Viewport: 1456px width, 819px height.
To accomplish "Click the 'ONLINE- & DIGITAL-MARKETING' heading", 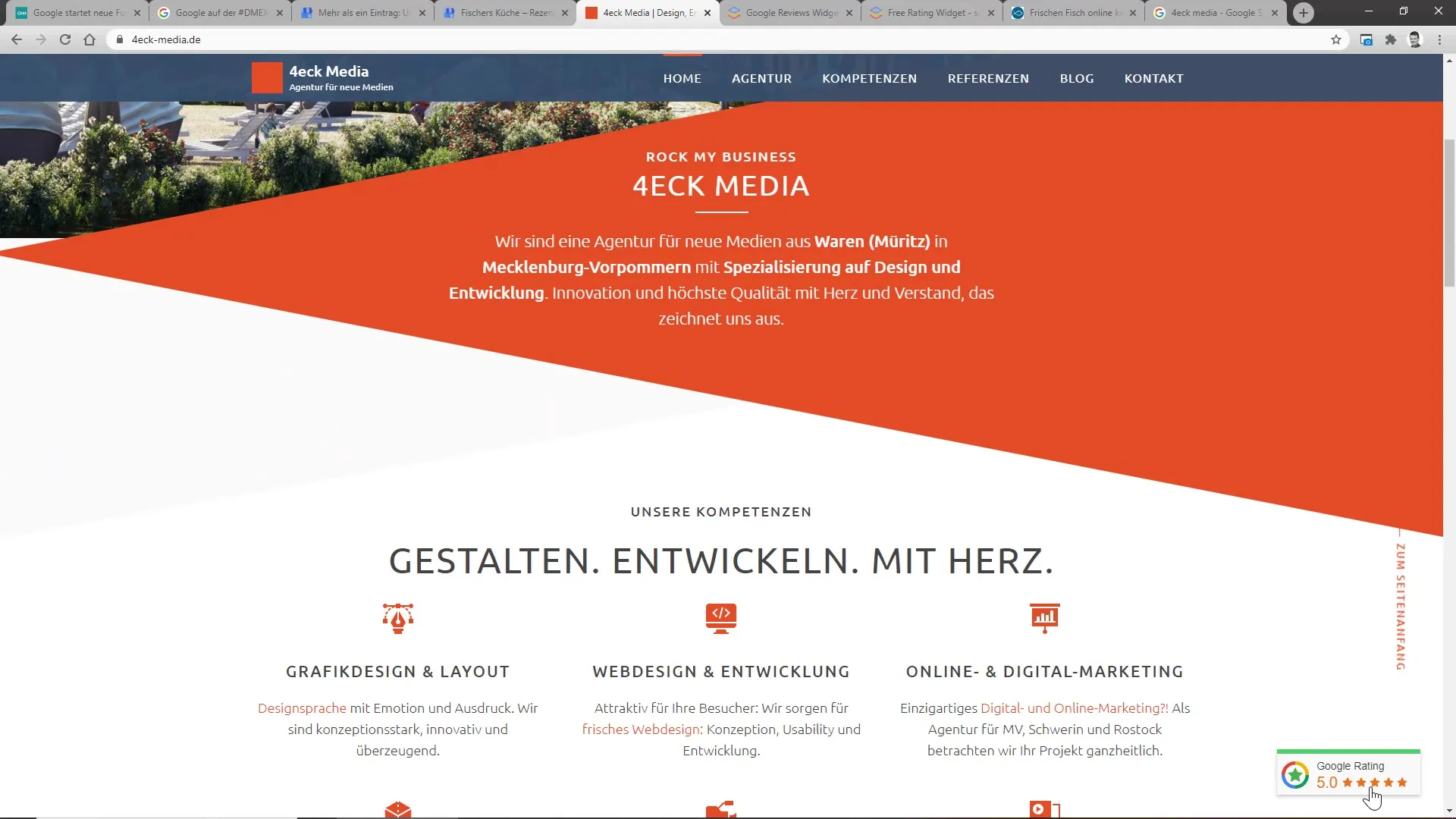I will pyautogui.click(x=1045, y=672).
